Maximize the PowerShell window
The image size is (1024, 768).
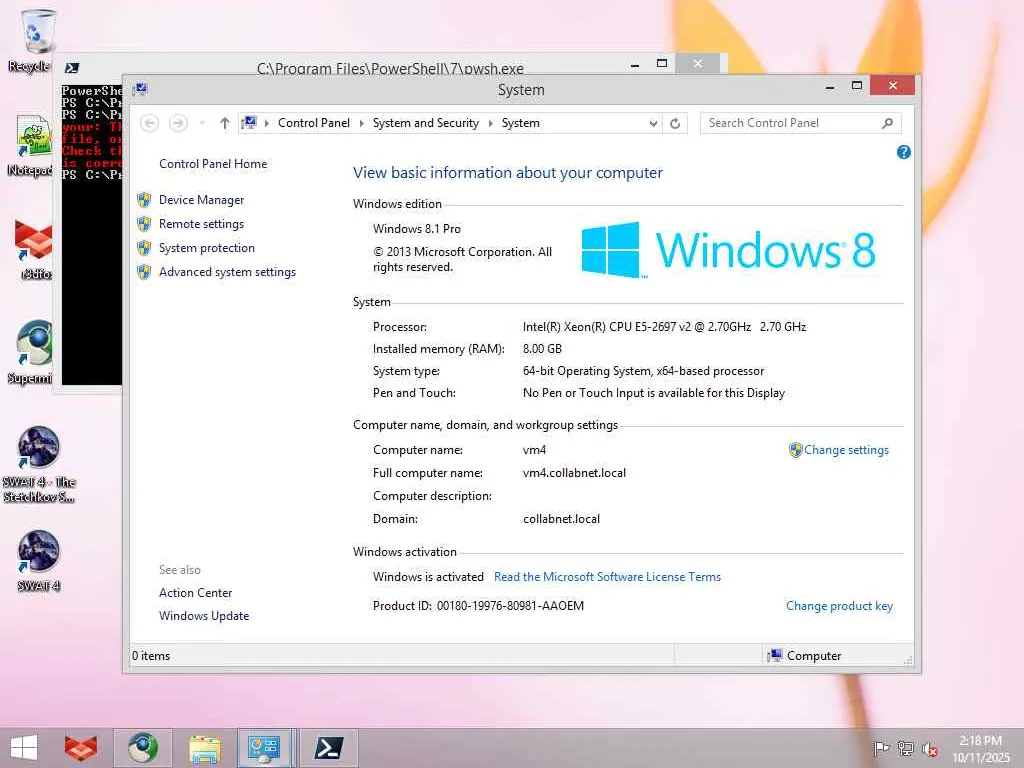[662, 63]
